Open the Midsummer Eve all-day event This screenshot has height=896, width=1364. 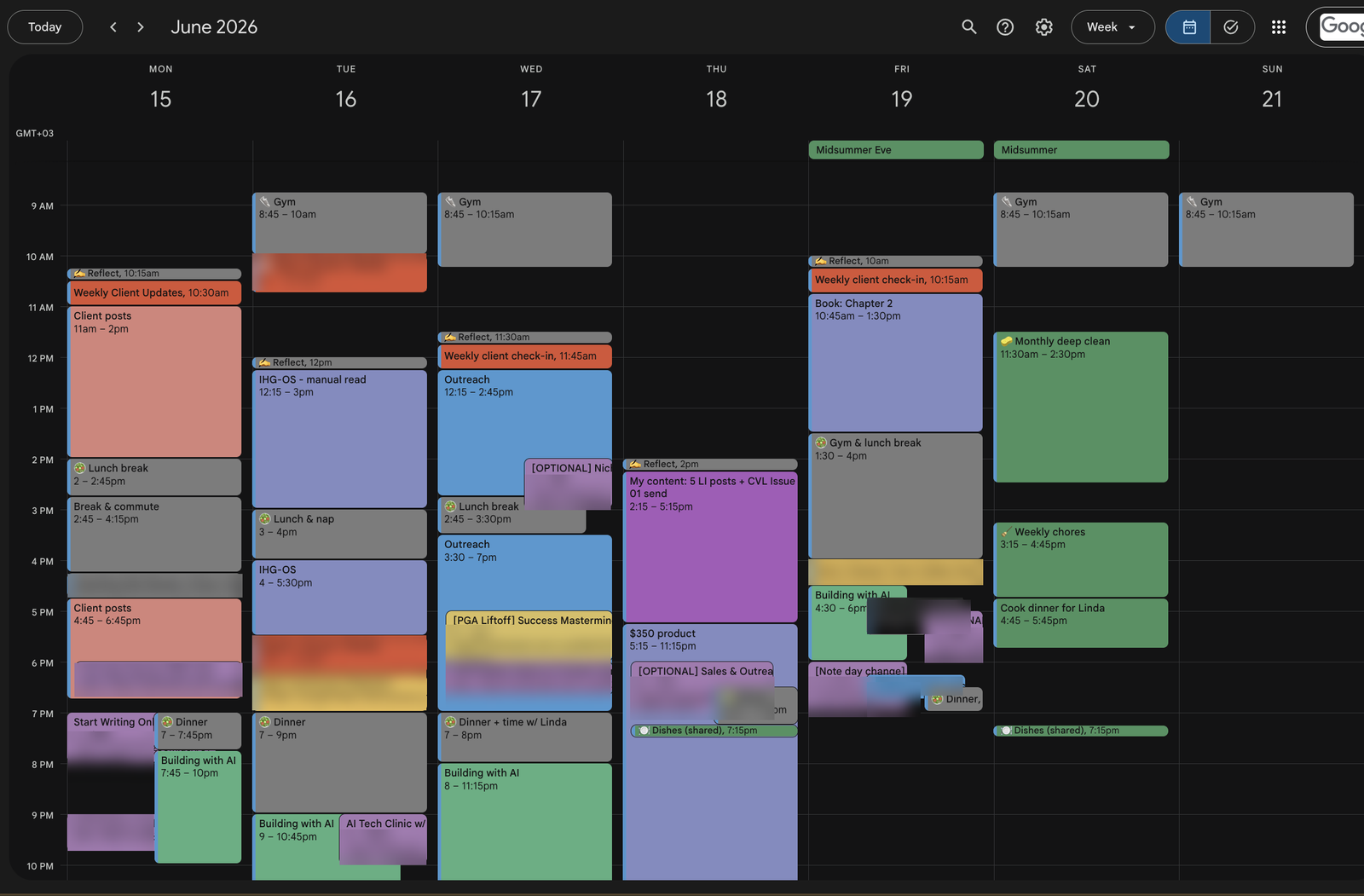[x=896, y=150]
